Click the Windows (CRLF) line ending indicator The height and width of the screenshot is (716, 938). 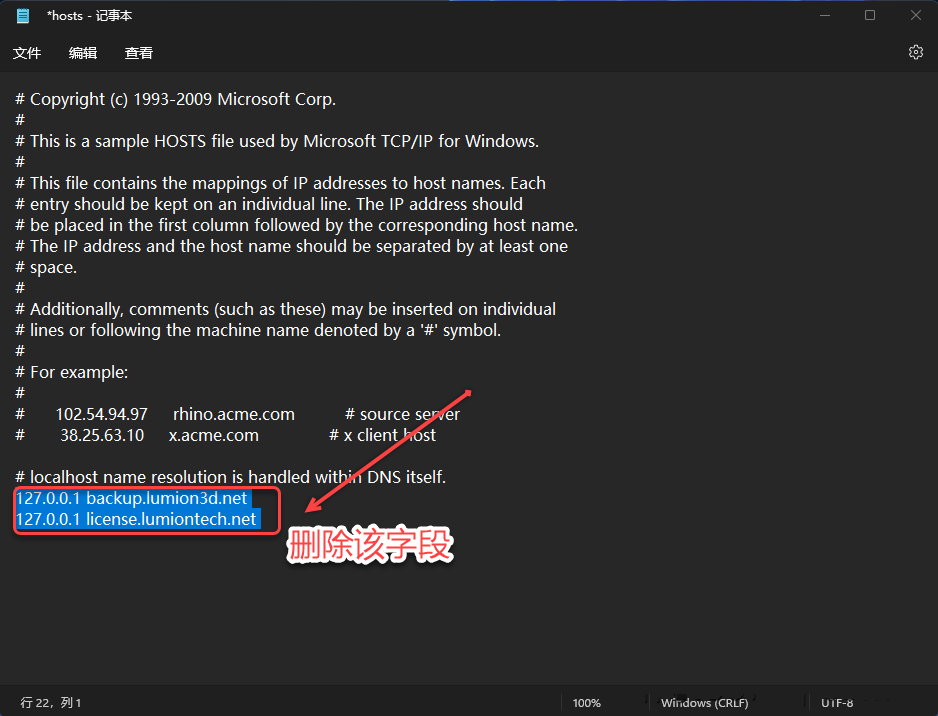(x=704, y=703)
